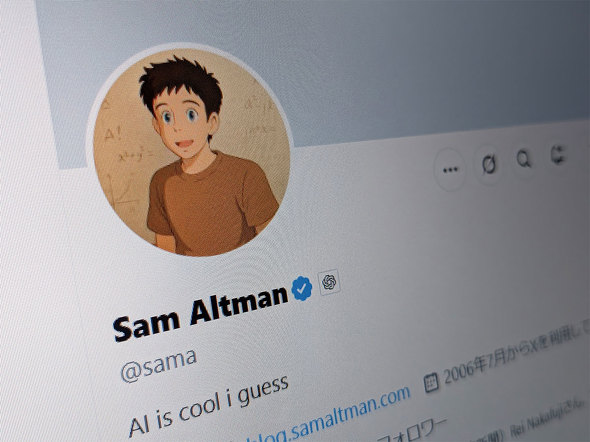The width and height of the screenshot is (590, 442).
Task: Click the bio text "AI is cool i guess"
Action: point(208,407)
